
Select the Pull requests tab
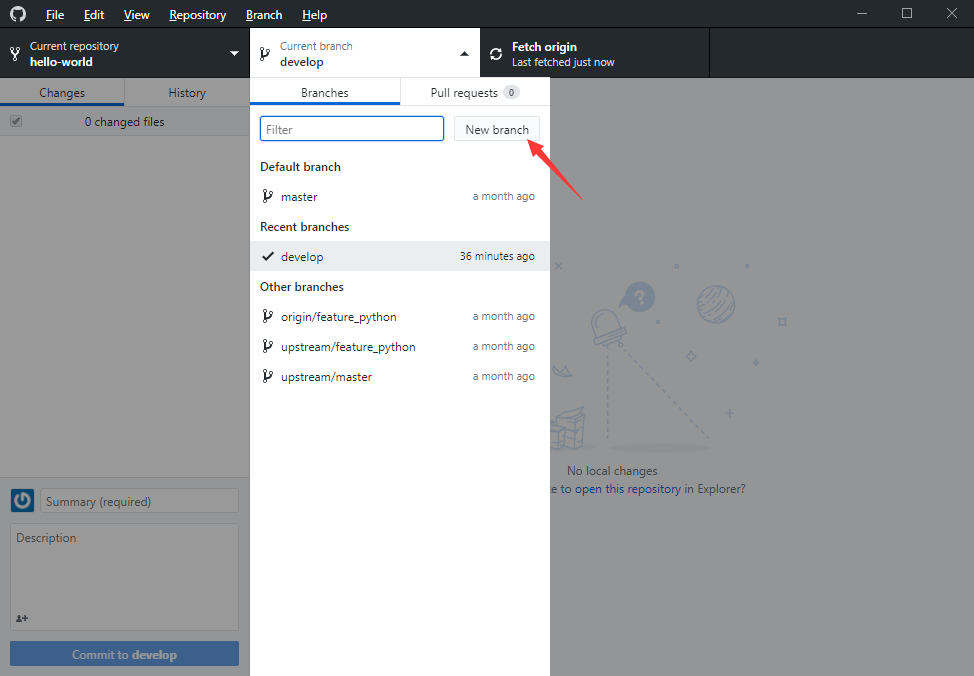pos(475,92)
